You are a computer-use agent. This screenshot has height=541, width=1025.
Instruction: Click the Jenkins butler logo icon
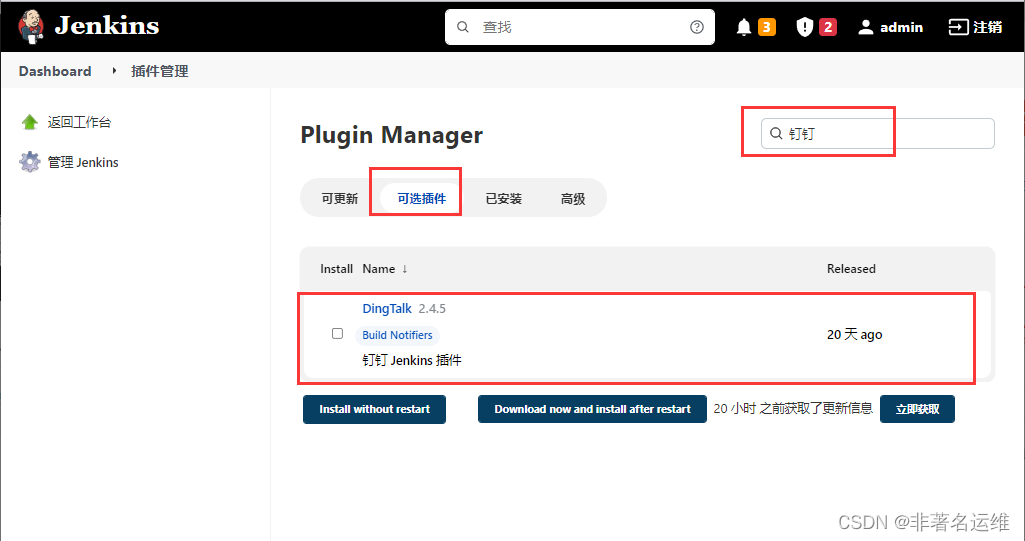(x=31, y=27)
